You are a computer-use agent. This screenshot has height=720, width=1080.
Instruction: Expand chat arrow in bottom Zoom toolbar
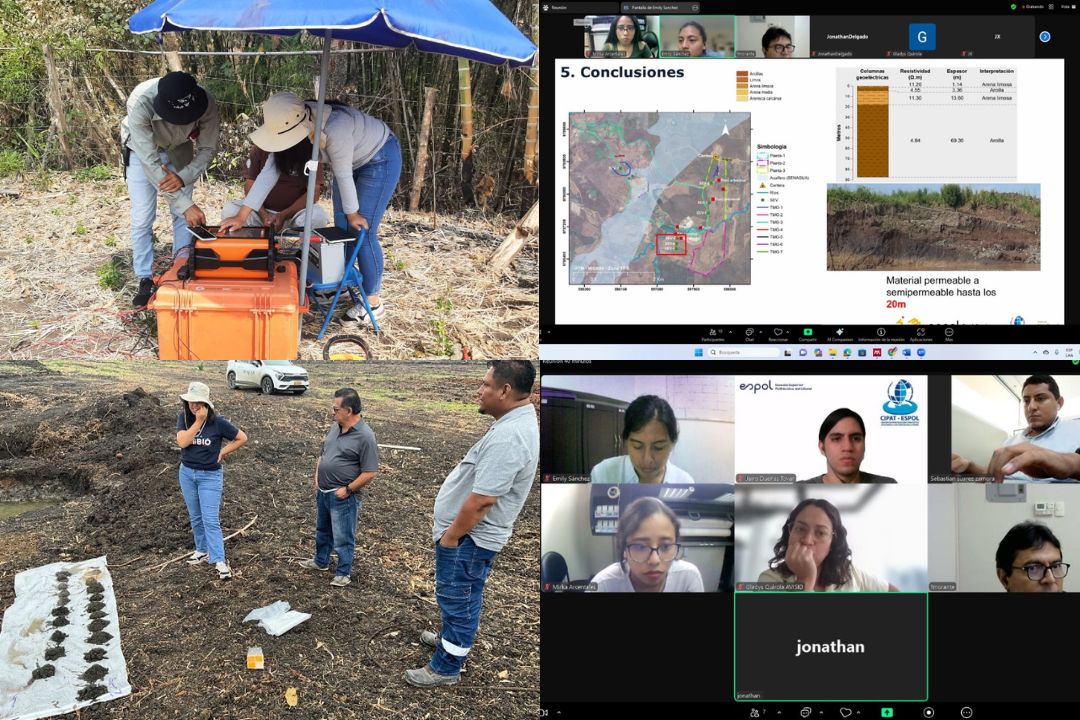tap(820, 712)
